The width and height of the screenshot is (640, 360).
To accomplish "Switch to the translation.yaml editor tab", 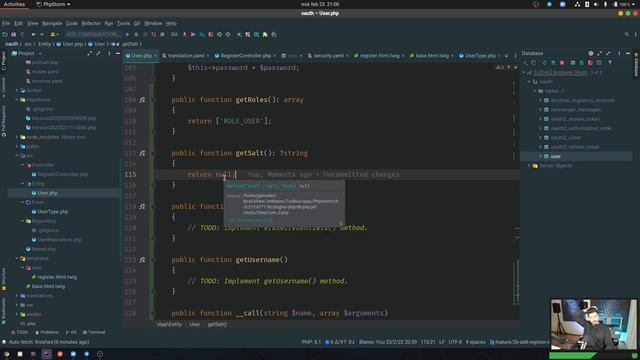I will (x=186, y=56).
